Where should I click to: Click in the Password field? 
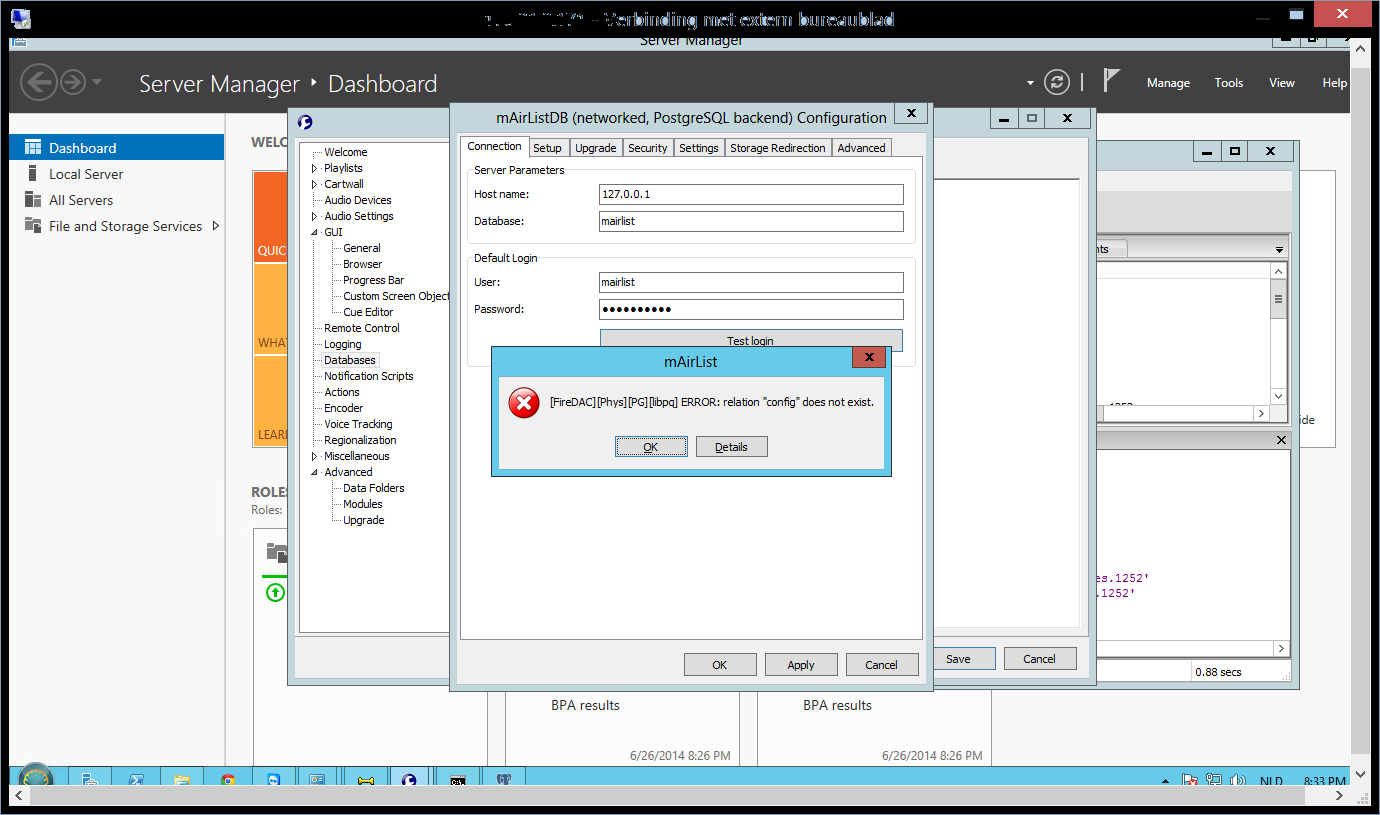click(751, 309)
